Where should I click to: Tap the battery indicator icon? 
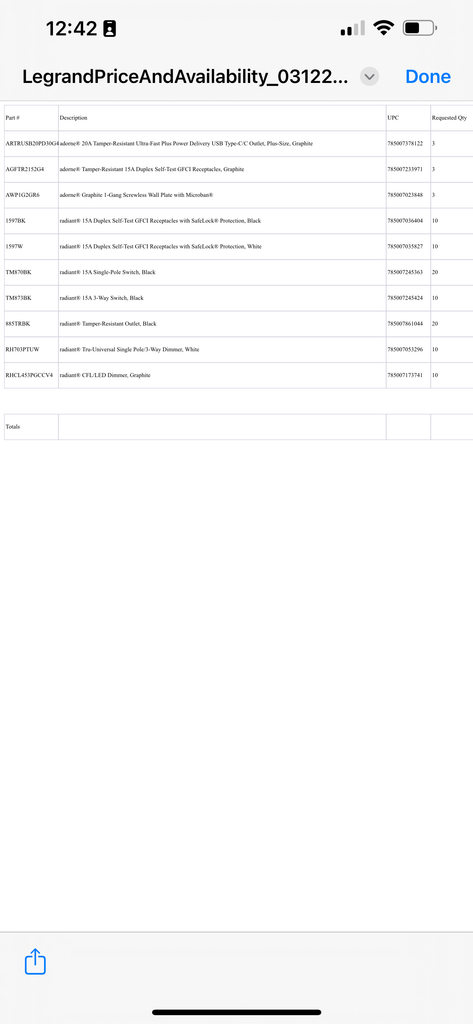click(420, 28)
